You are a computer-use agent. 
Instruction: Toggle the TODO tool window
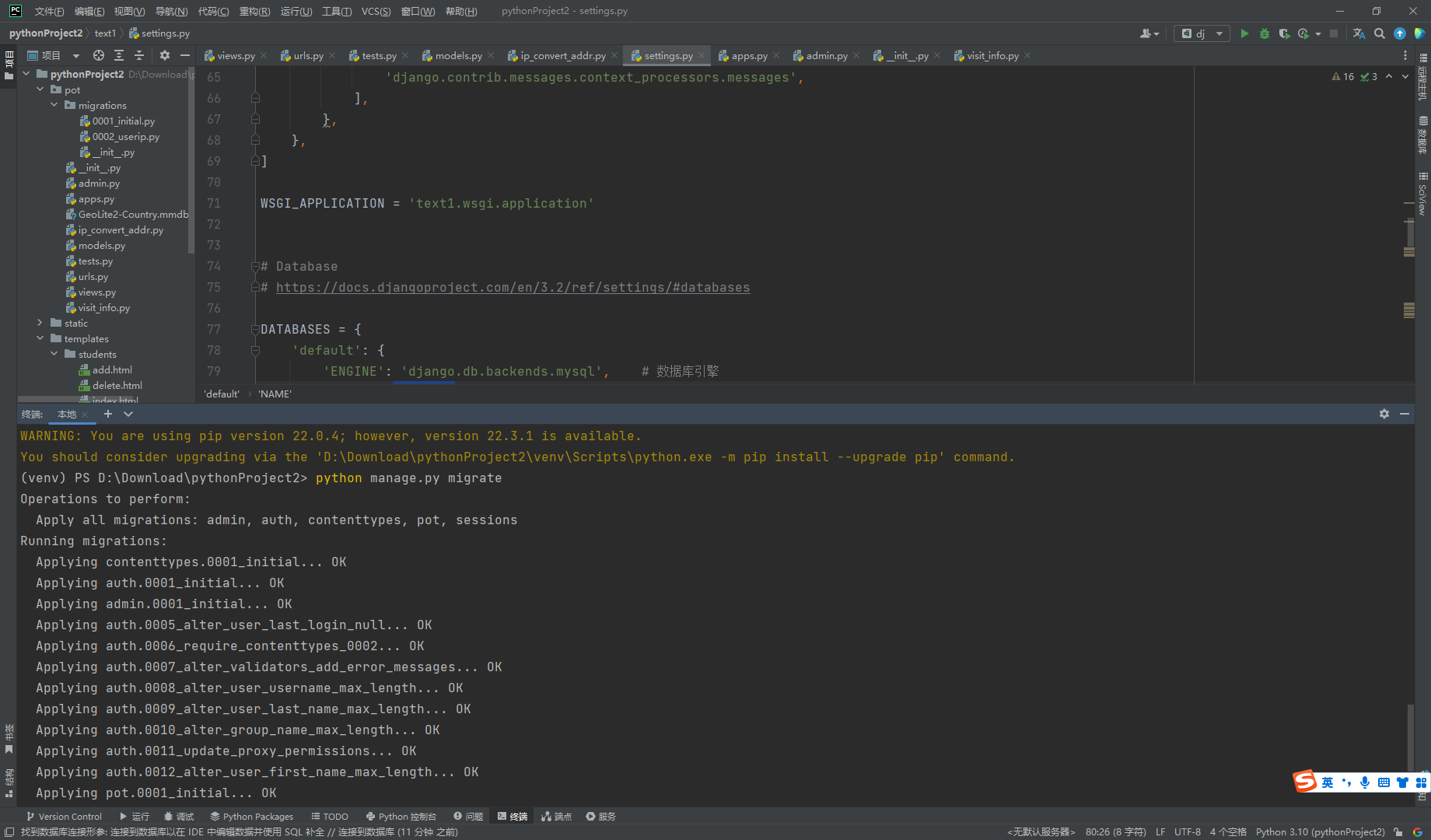(x=329, y=816)
